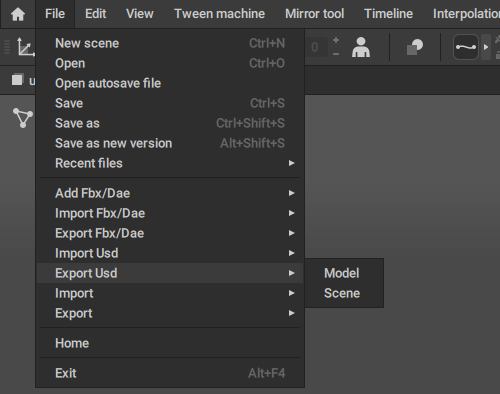Image resolution: width=500 pixels, height=394 pixels.
Task: Choose Save as option
Action: click(170, 123)
